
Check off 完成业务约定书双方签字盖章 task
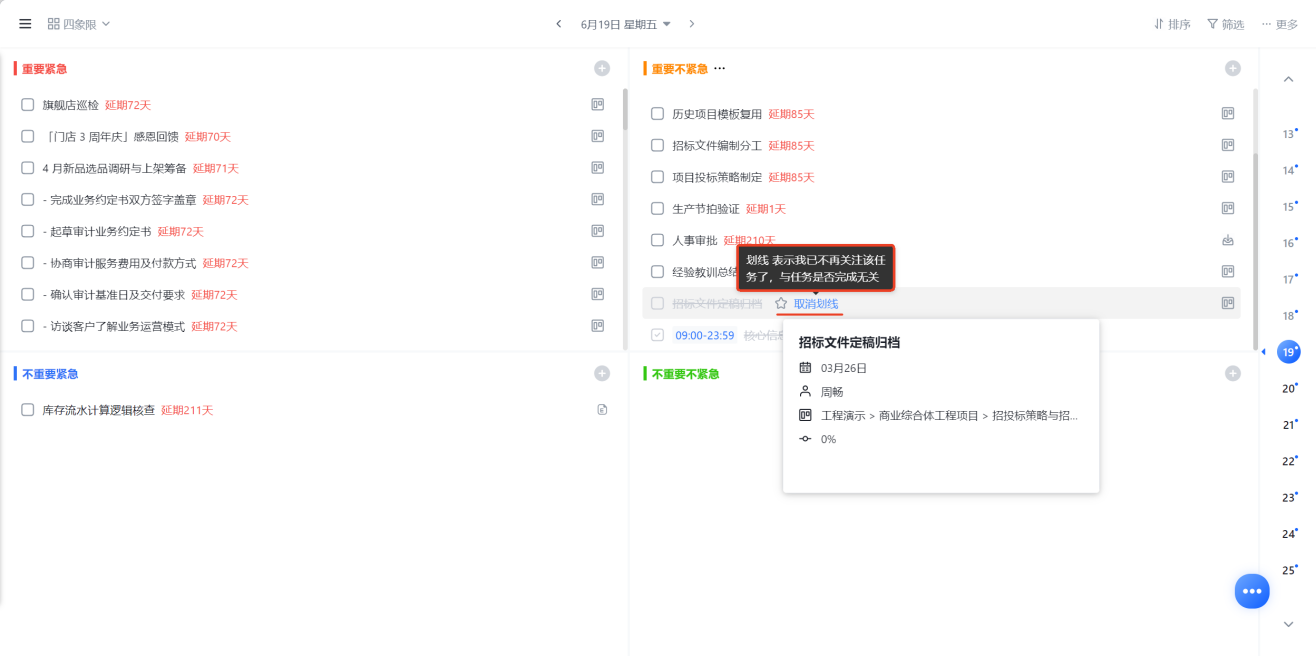28,199
